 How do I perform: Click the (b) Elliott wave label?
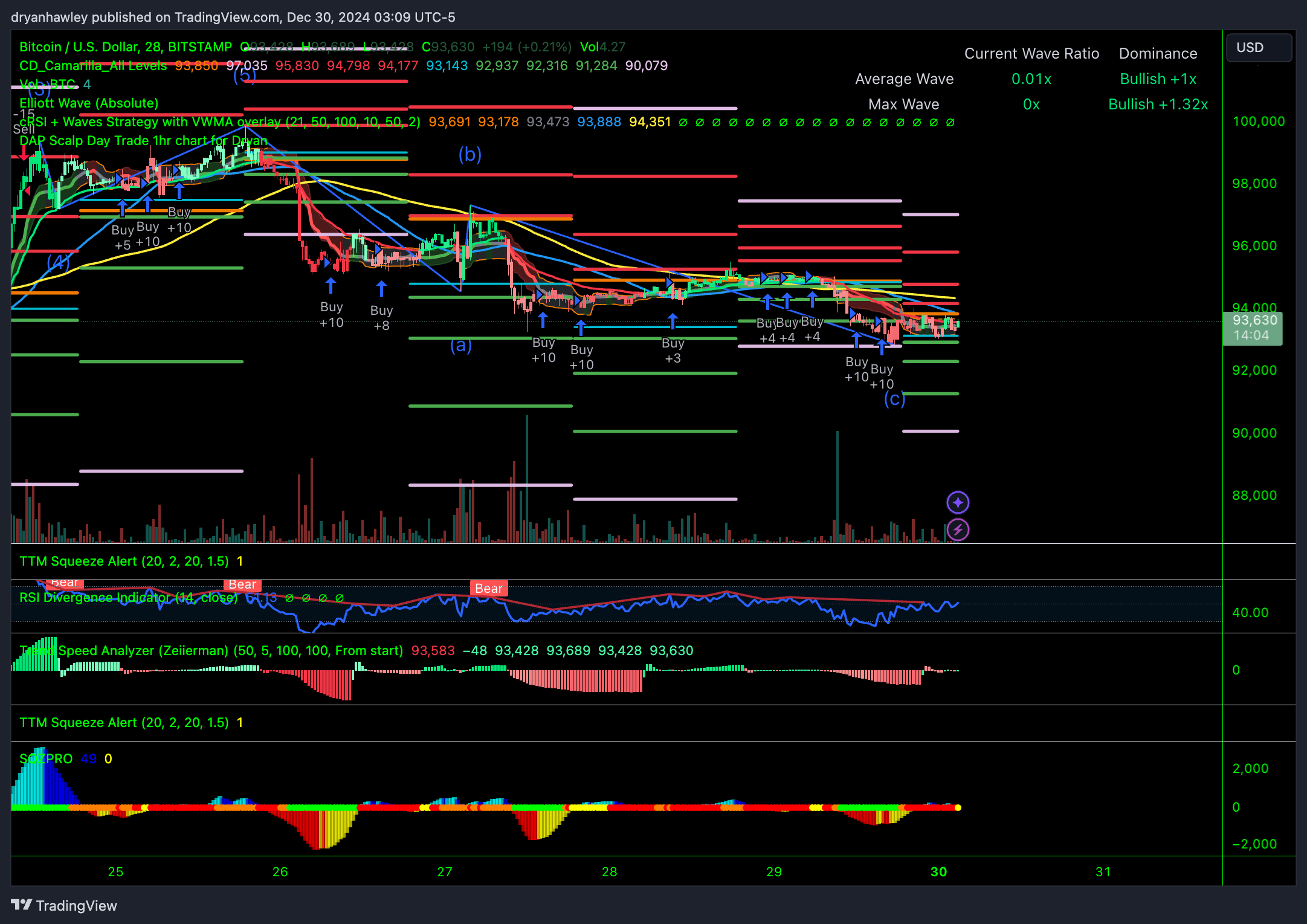point(470,155)
